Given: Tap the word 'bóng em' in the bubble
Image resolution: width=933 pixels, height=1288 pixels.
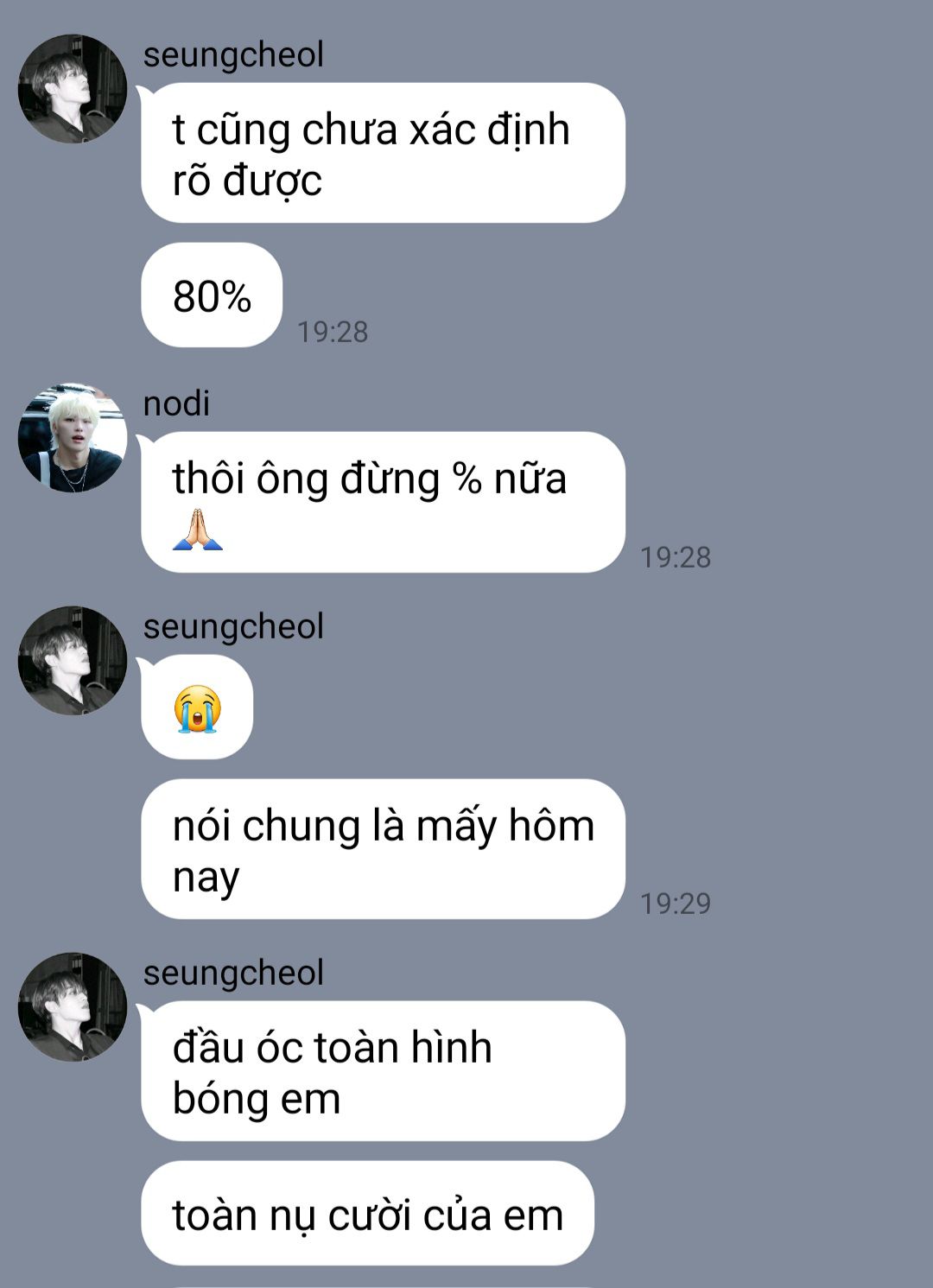Looking at the screenshot, I should tap(257, 1099).
